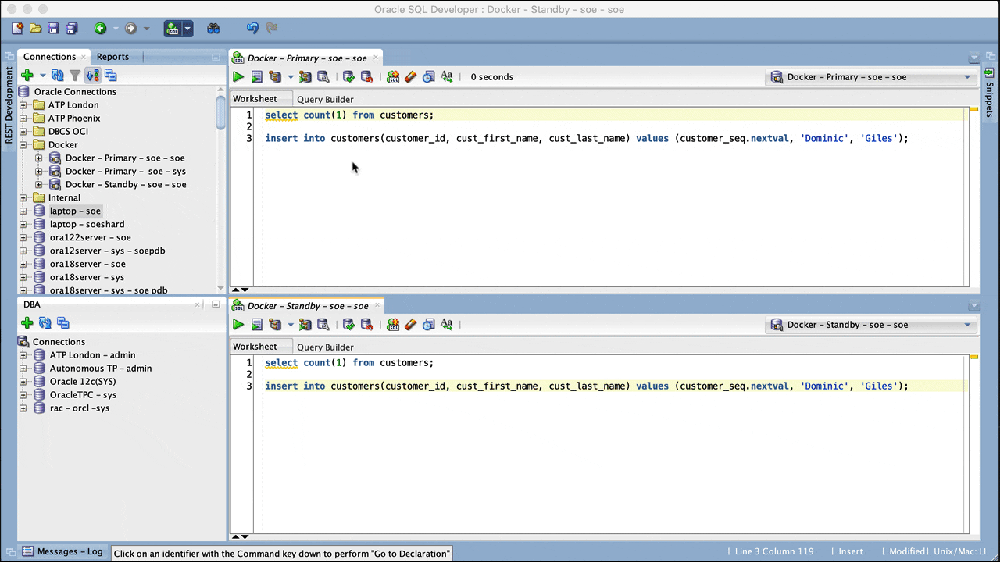Screen dimensions: 1000x562
Task: Open the Snippets side panel
Action: click(x=989, y=93)
